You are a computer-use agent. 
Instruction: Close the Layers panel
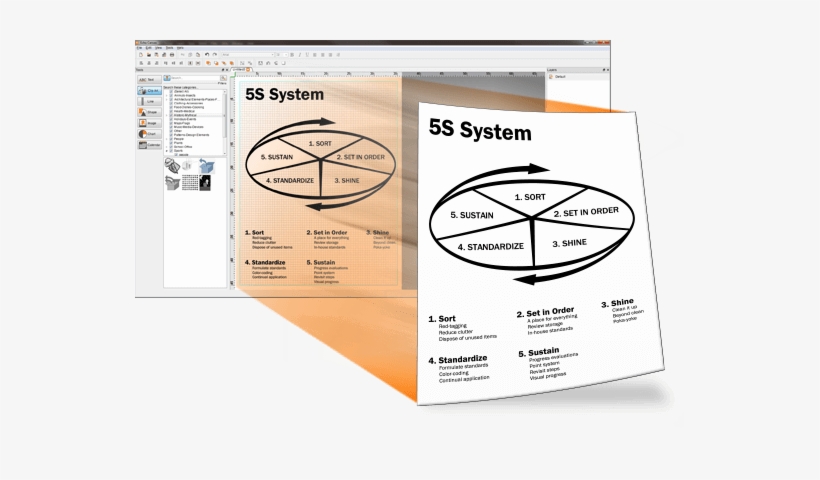pyautogui.click(x=607, y=70)
